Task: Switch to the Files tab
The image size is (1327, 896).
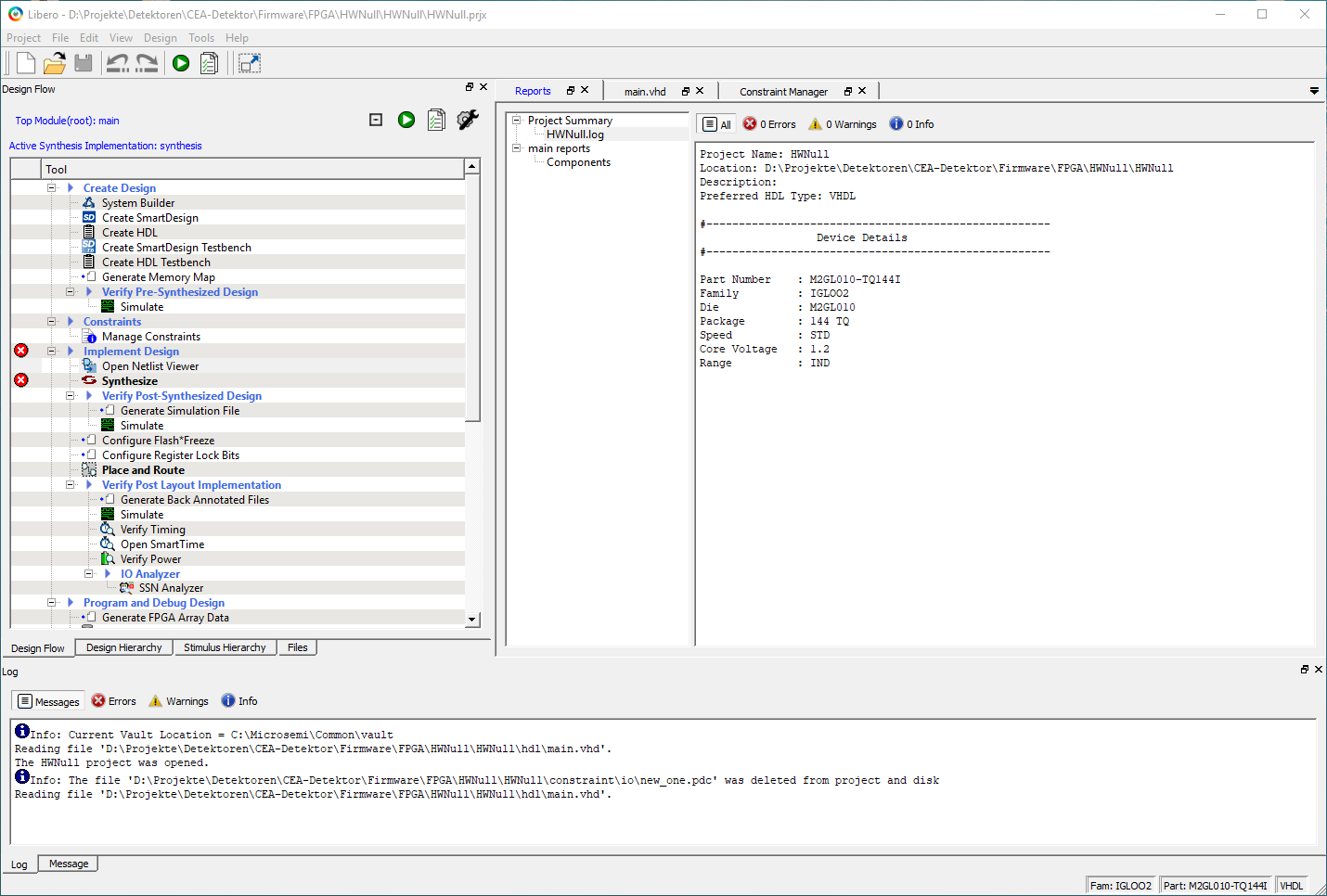Action: coord(298,647)
